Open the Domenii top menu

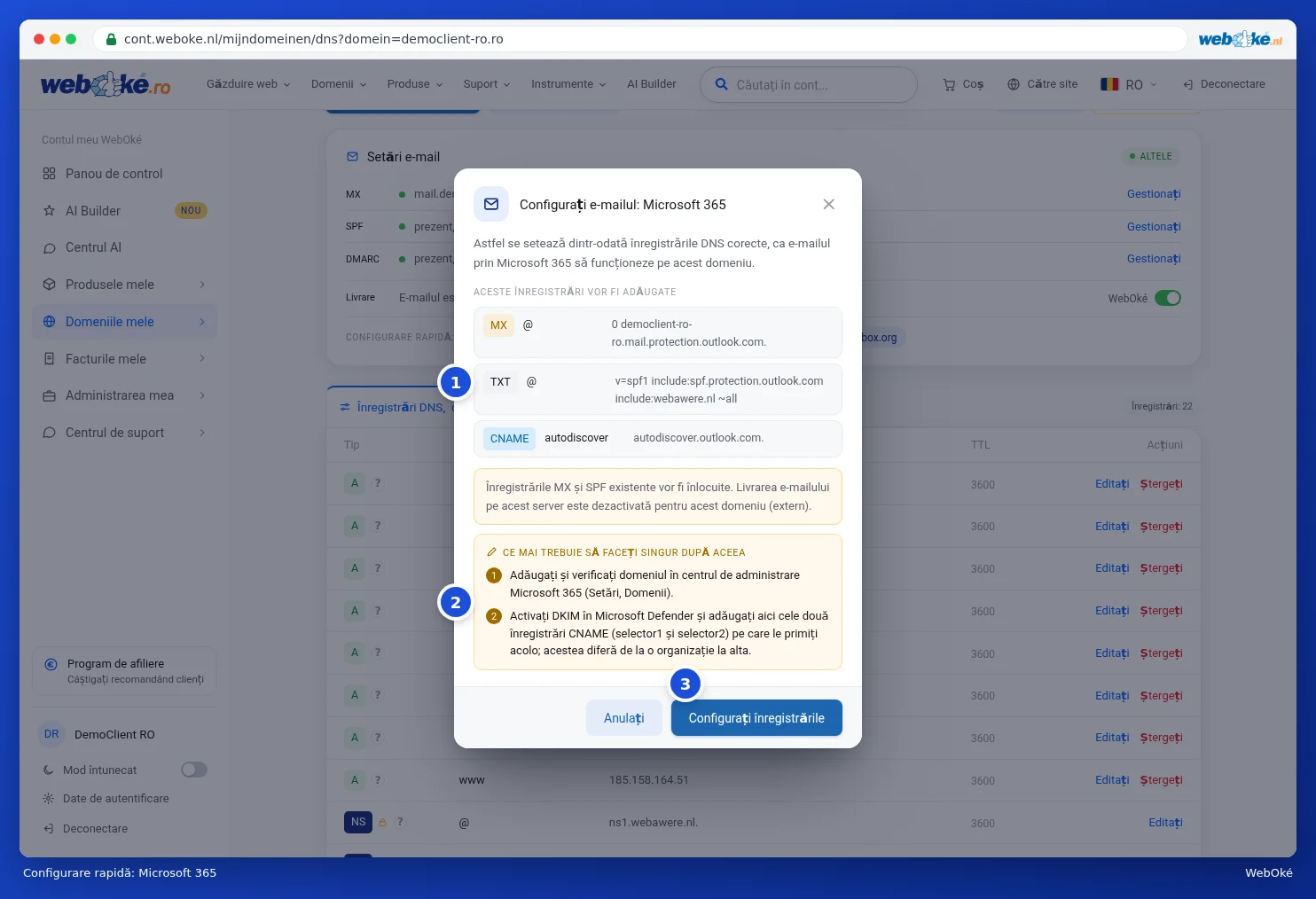coord(339,84)
